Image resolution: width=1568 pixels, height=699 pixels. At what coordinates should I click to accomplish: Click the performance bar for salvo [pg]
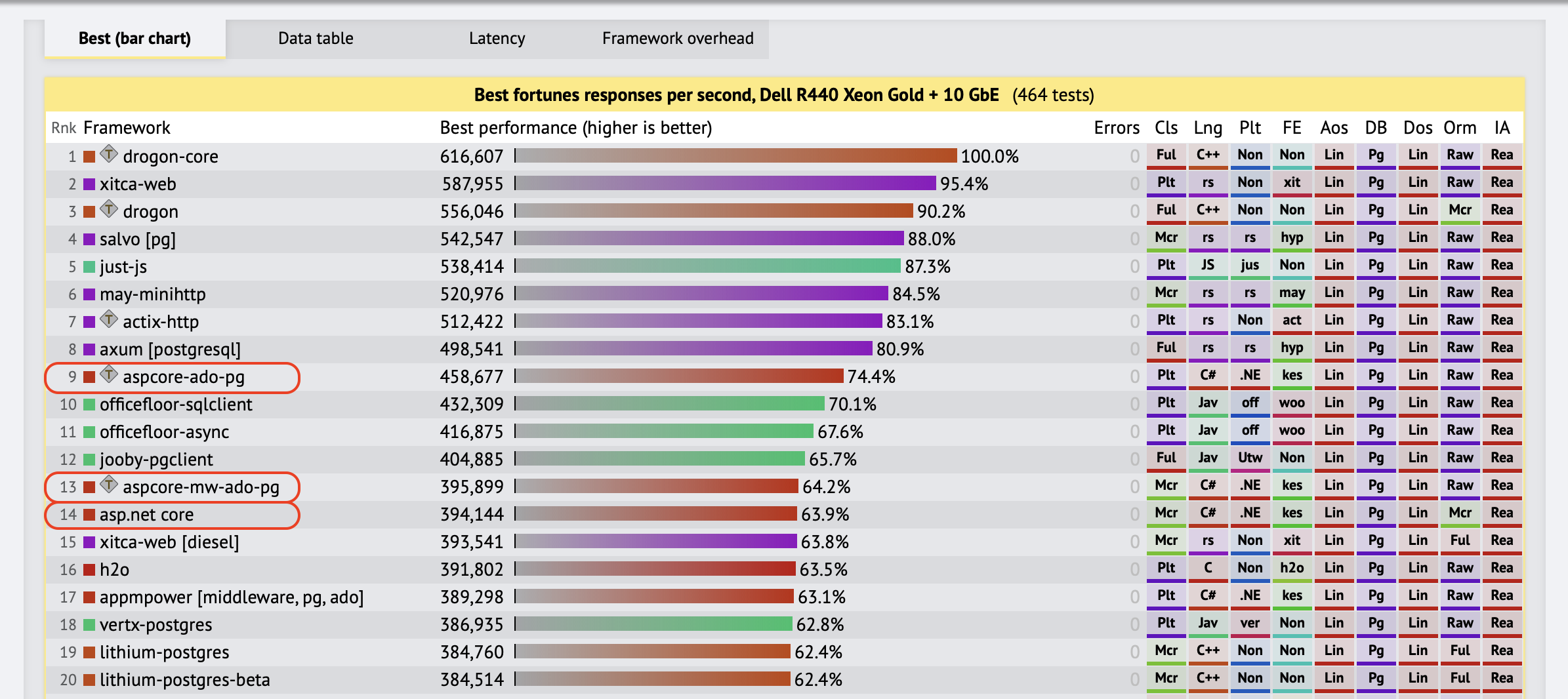pyautogui.click(x=709, y=239)
